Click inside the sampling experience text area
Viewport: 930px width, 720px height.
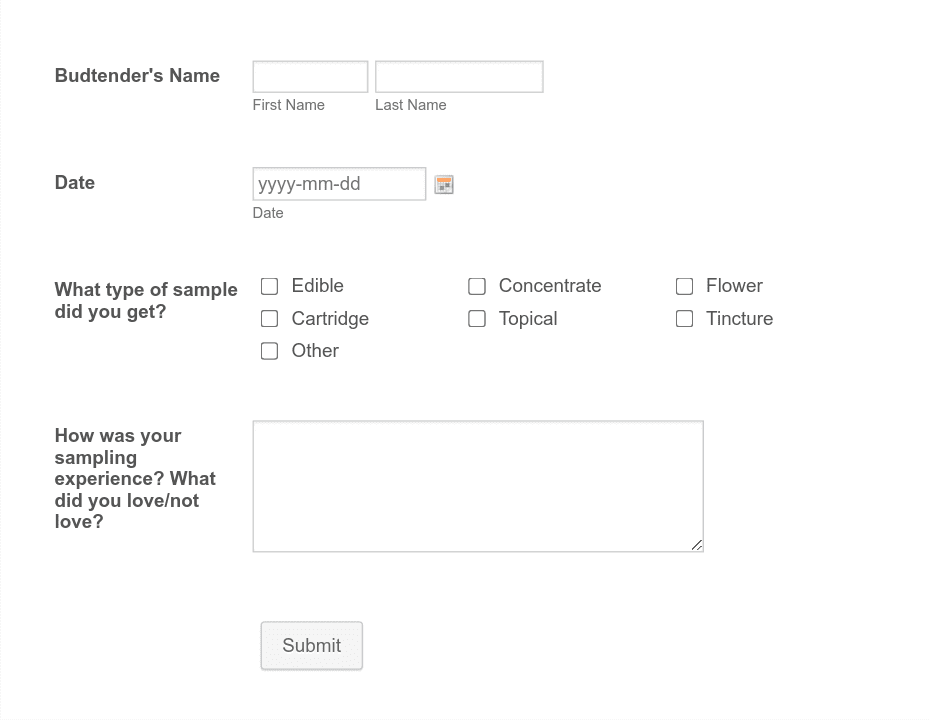point(478,486)
